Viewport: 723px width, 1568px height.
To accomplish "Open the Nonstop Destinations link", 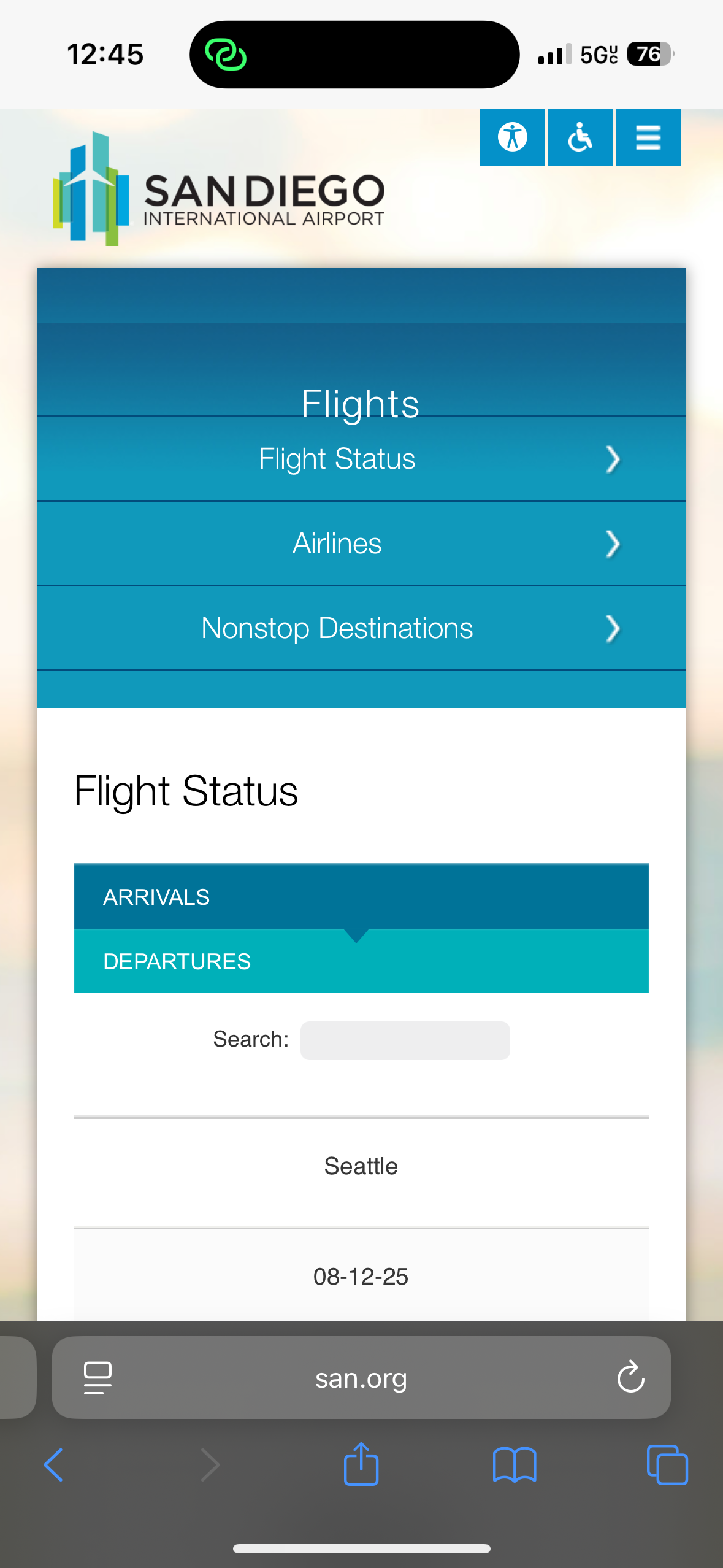I will coord(337,628).
